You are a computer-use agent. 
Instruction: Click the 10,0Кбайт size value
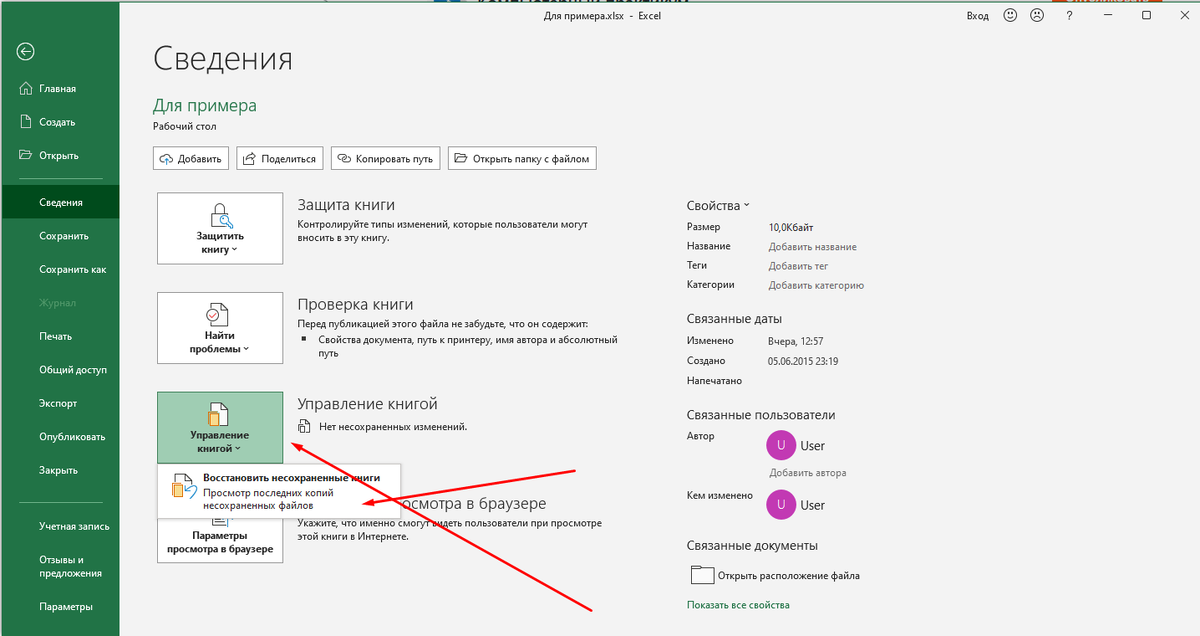791,227
